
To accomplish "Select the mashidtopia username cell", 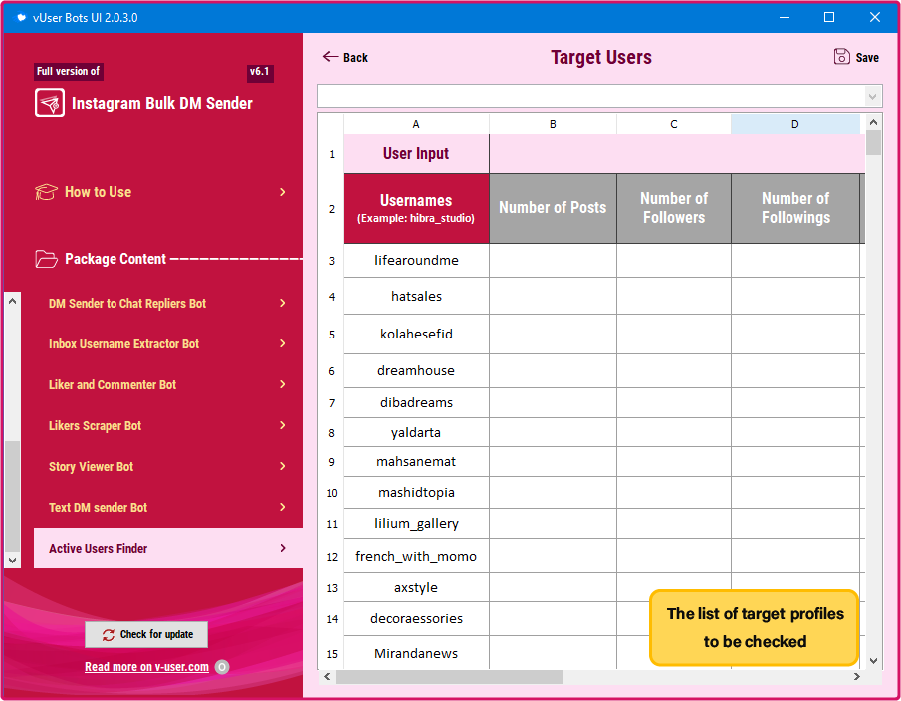I will tap(416, 492).
